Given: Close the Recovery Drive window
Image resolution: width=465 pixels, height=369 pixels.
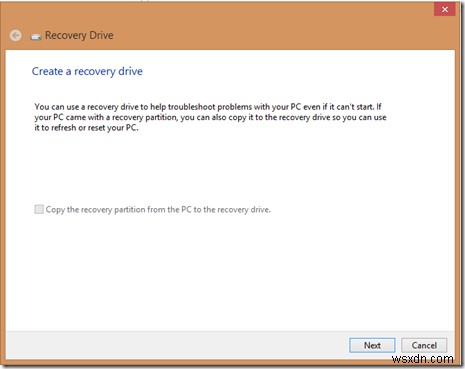Looking at the screenshot, I should [445, 9].
